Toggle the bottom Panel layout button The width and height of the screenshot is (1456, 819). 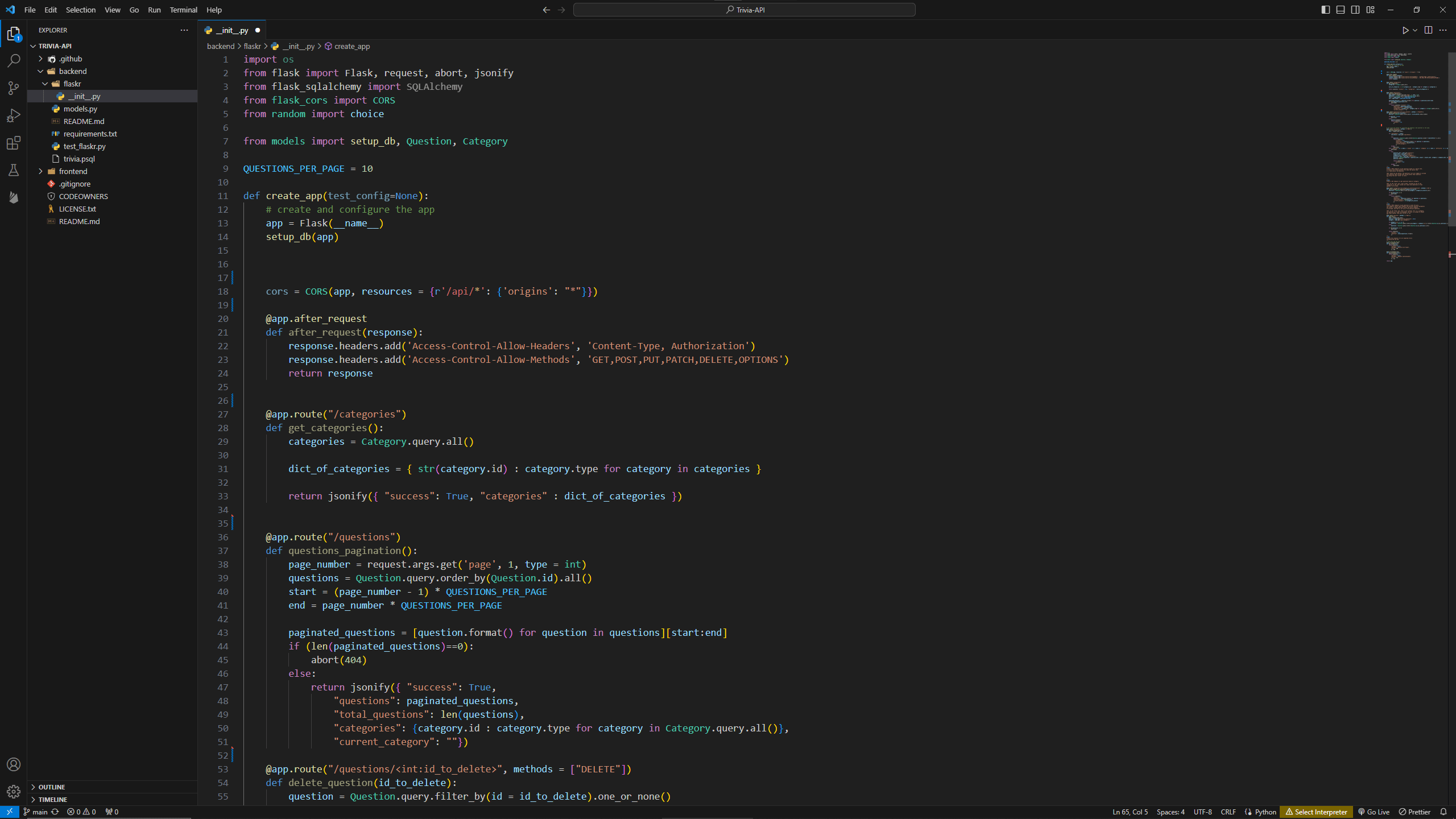coord(1341,10)
